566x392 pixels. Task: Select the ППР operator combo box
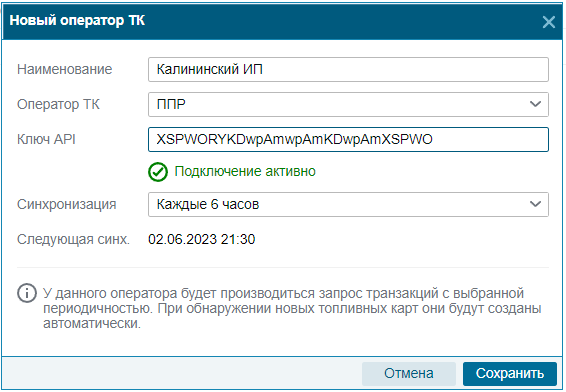point(348,104)
